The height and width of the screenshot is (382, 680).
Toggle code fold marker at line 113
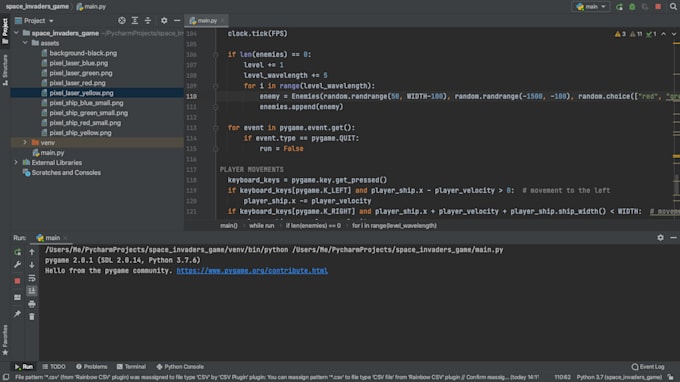216,127
